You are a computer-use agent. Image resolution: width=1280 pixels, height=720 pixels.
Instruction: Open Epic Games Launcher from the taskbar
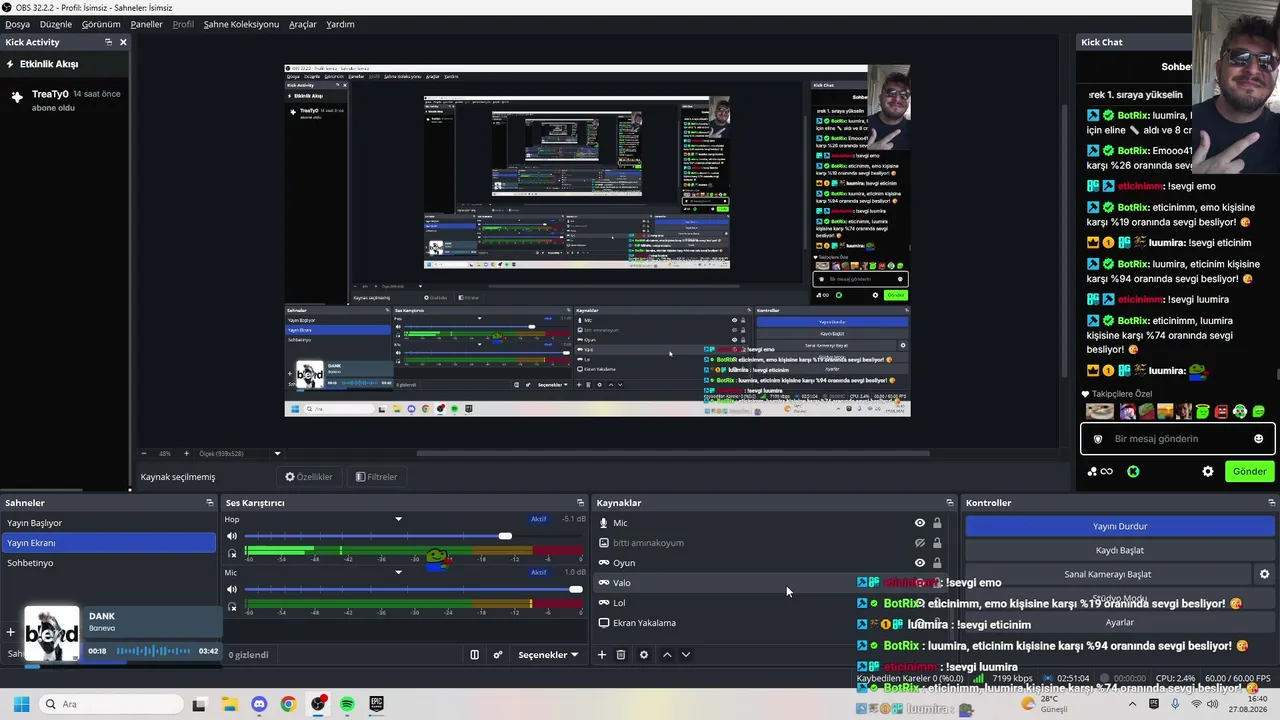(x=376, y=704)
